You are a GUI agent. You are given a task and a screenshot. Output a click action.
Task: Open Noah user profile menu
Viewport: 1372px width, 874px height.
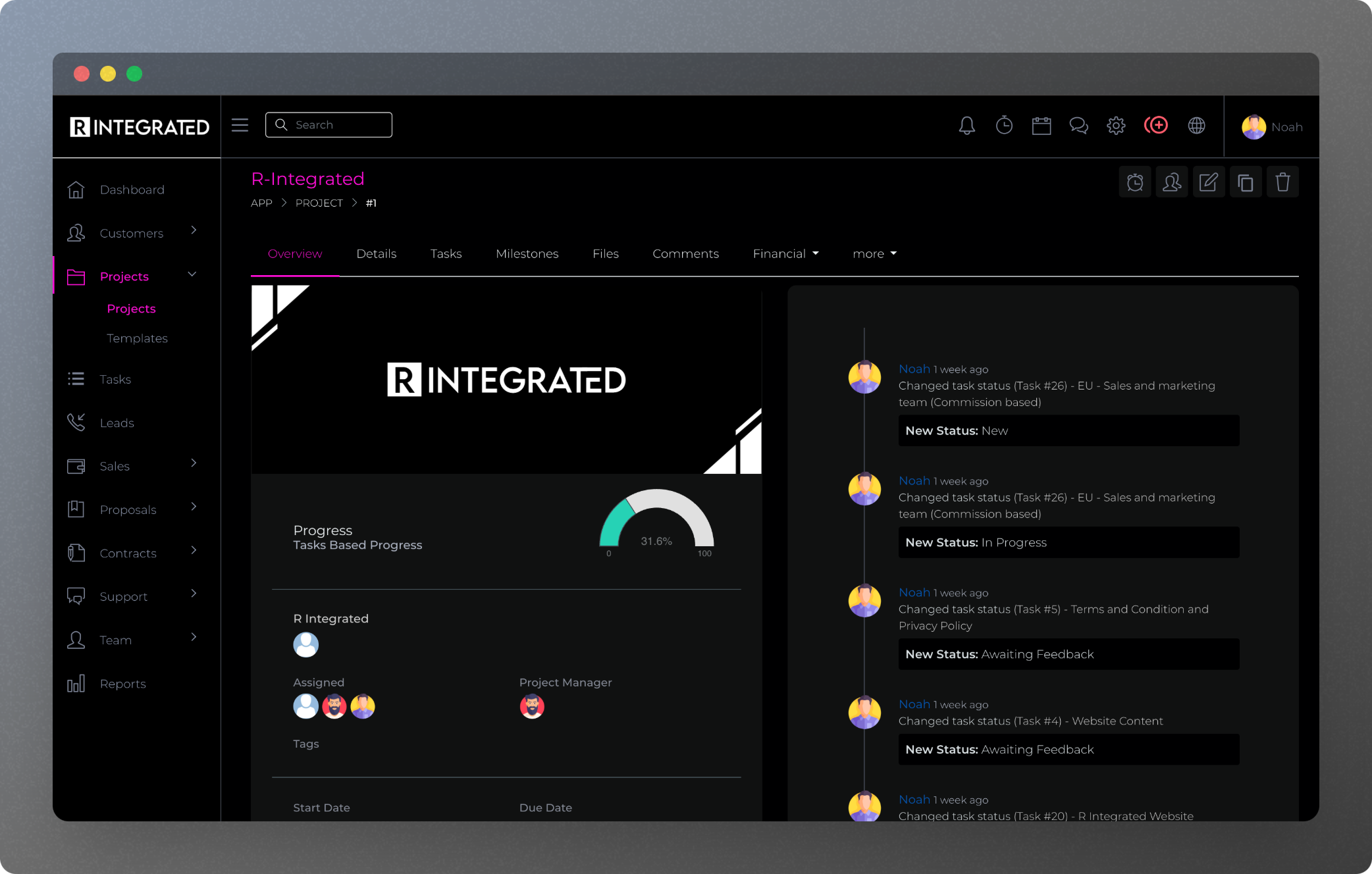click(1272, 127)
